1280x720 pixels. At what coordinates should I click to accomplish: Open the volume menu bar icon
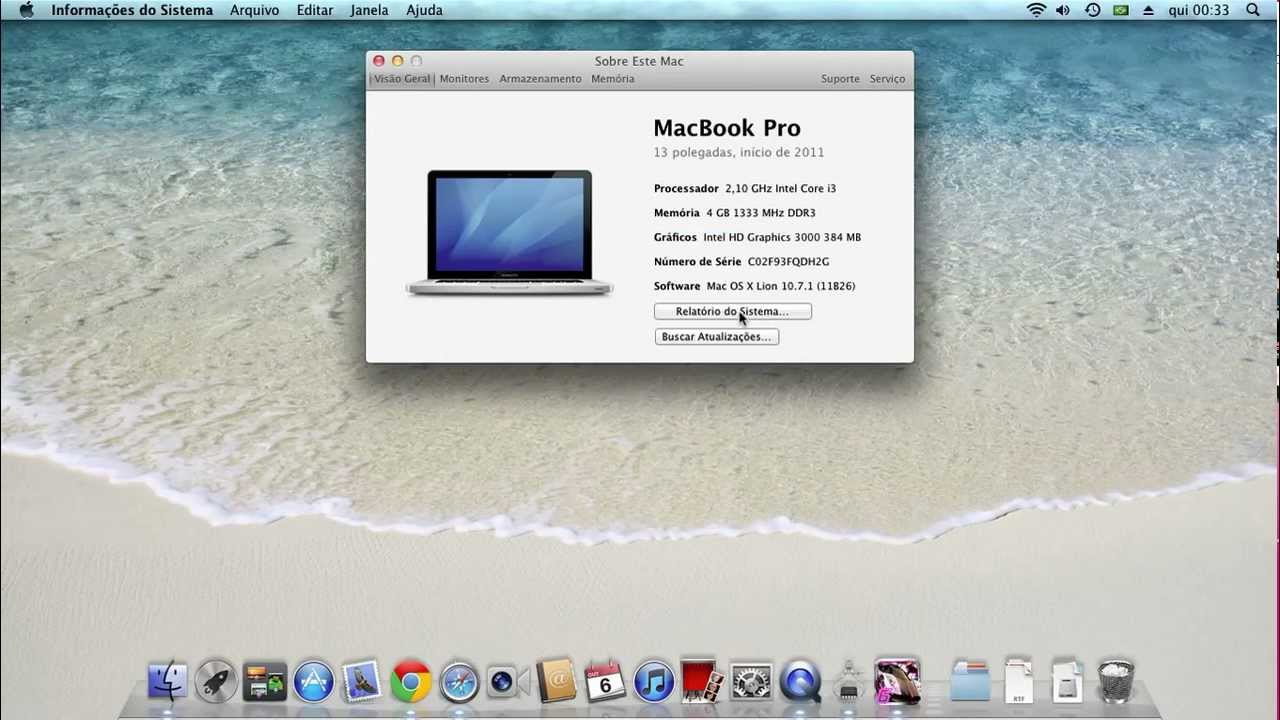pos(1063,10)
